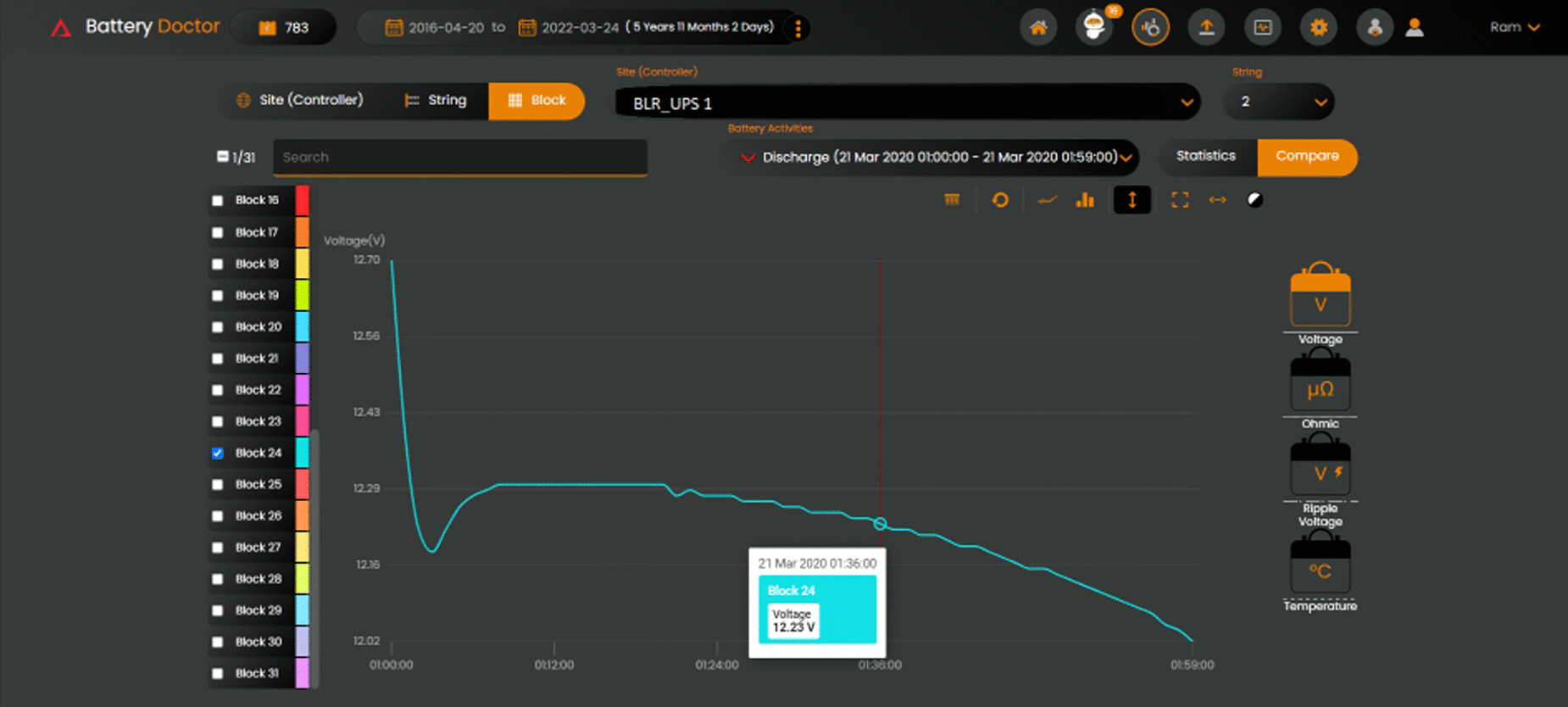This screenshot has height=707, width=1568.
Task: Click the block Search input field
Action: click(x=459, y=158)
